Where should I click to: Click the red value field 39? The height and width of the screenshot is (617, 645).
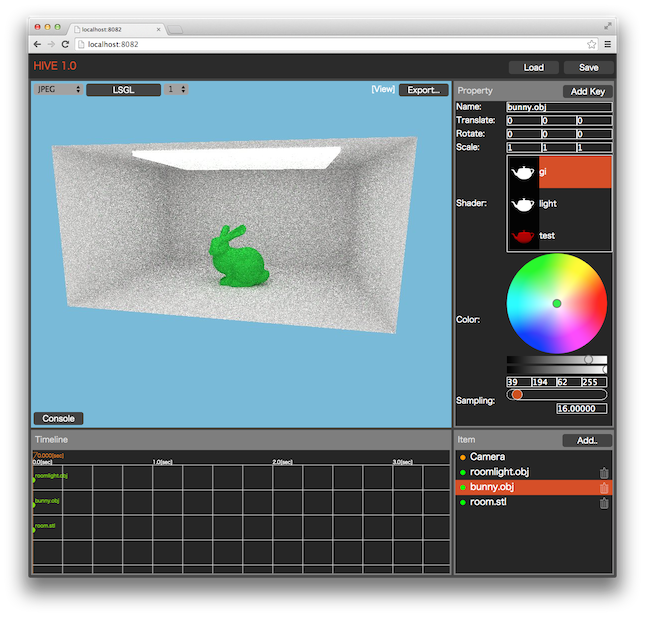[x=519, y=382]
